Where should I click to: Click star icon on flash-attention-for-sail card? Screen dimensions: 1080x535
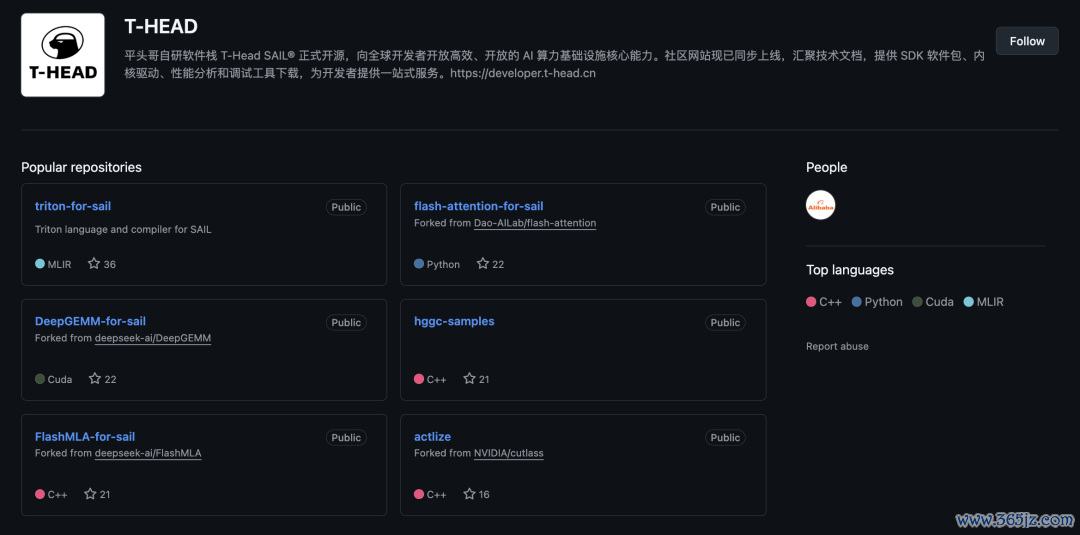(x=483, y=264)
